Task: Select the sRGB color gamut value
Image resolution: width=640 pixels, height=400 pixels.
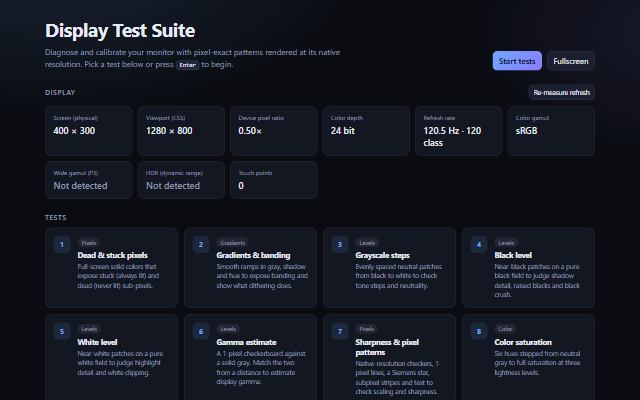Action: 527,131
